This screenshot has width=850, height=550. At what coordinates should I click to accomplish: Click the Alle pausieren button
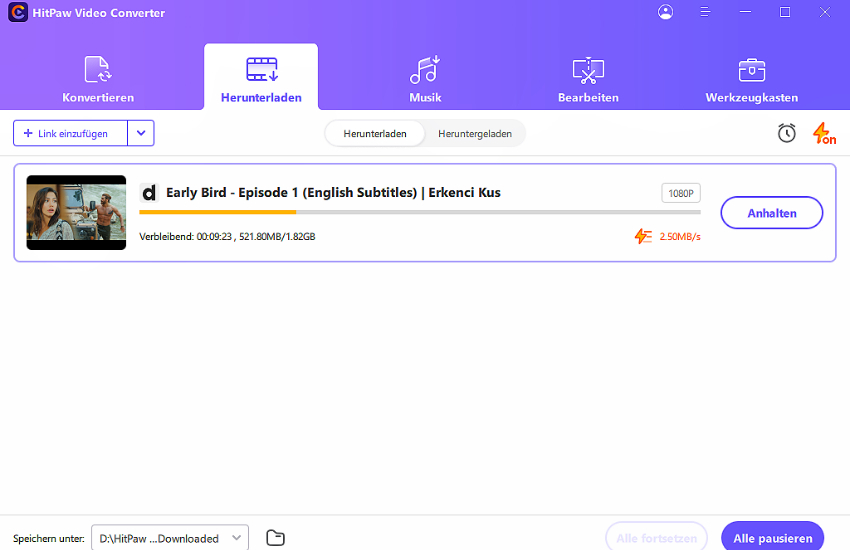point(772,537)
